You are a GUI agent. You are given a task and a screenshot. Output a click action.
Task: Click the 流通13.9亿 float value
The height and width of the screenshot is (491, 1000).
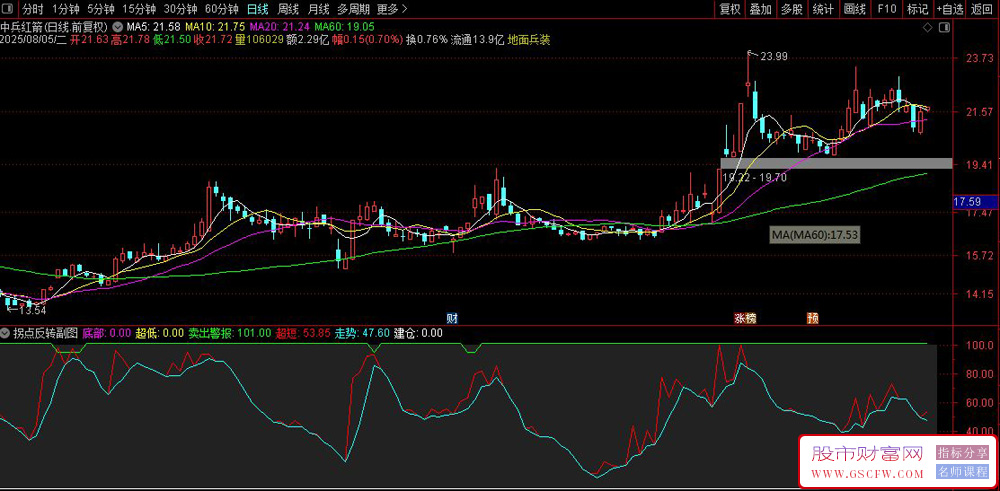[x=477, y=40]
